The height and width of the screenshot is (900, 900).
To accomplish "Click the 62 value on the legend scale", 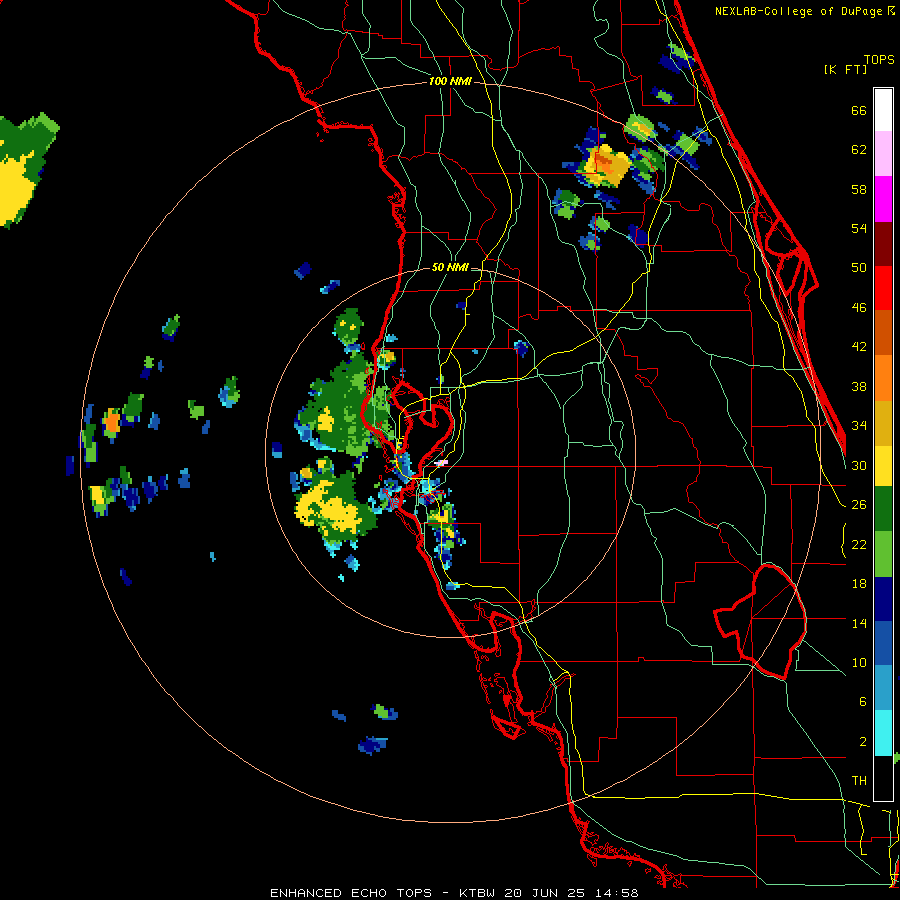I will coord(859,150).
